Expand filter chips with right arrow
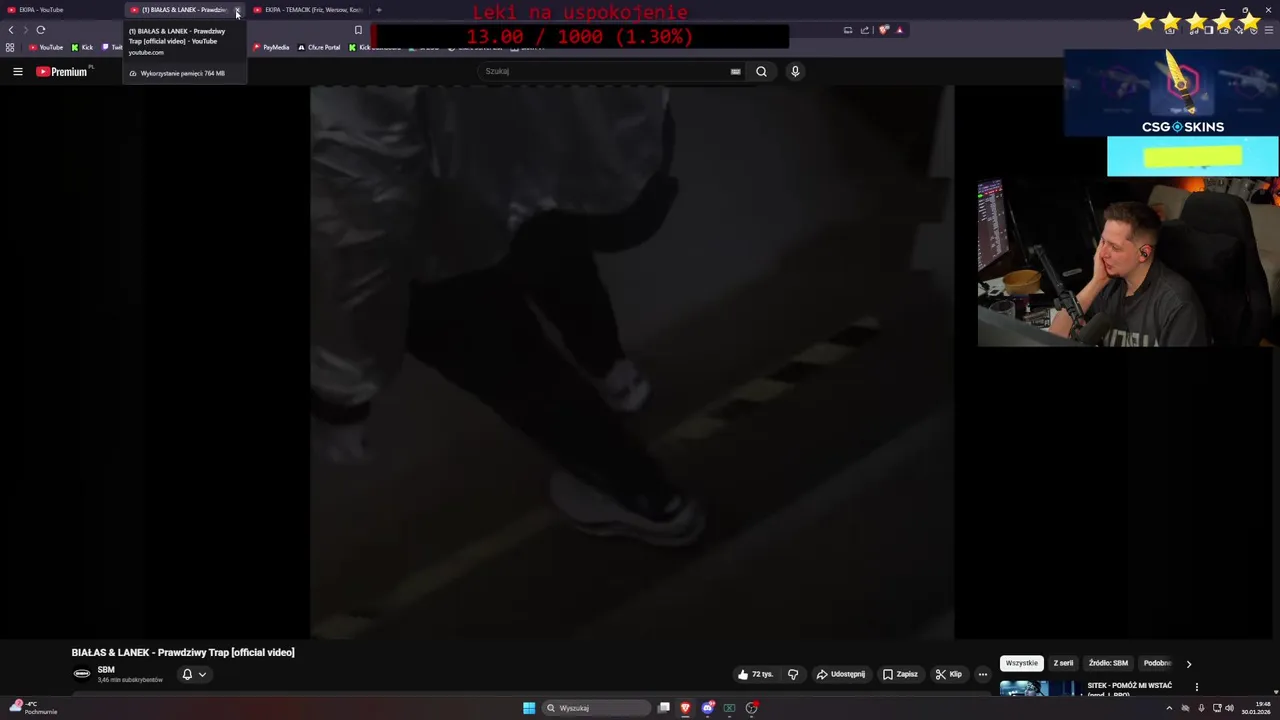The height and width of the screenshot is (720, 1280). click(x=1188, y=663)
